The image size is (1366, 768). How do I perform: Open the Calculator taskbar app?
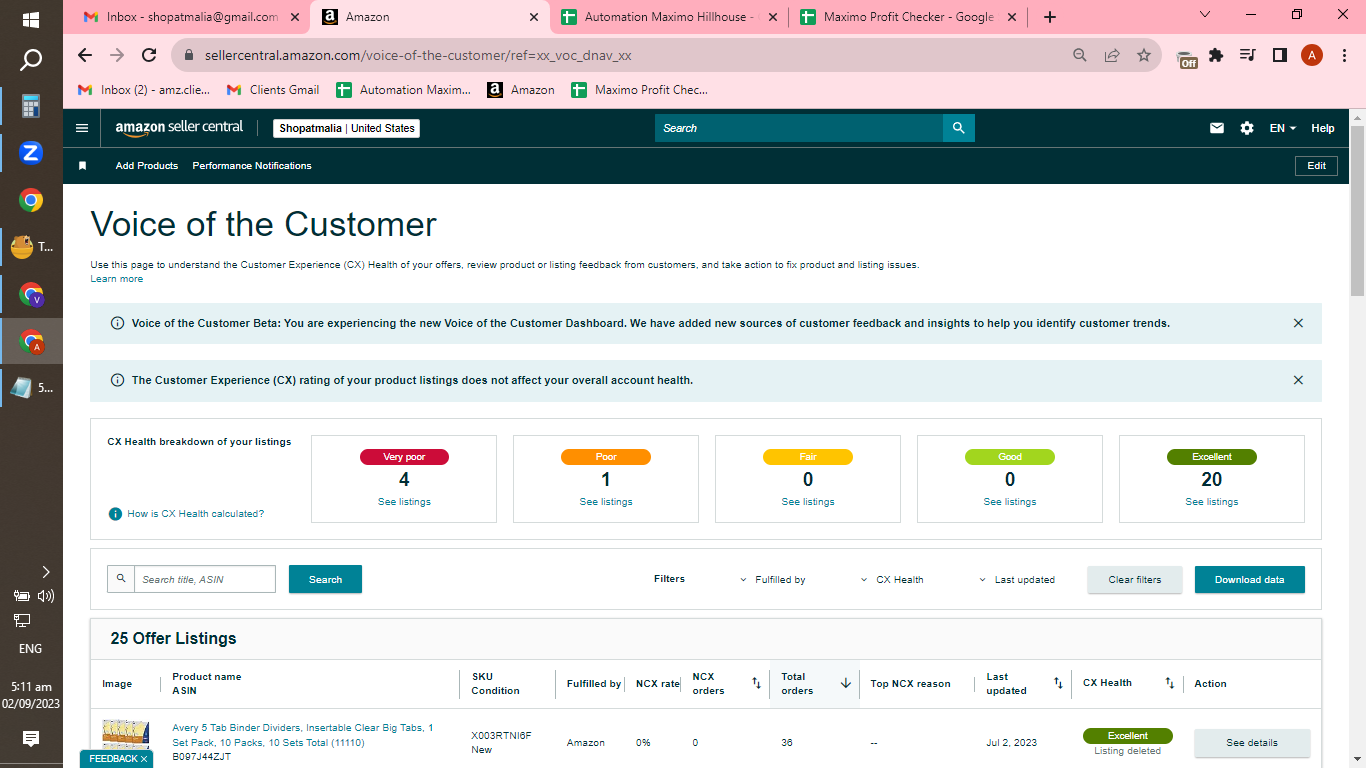point(31,106)
